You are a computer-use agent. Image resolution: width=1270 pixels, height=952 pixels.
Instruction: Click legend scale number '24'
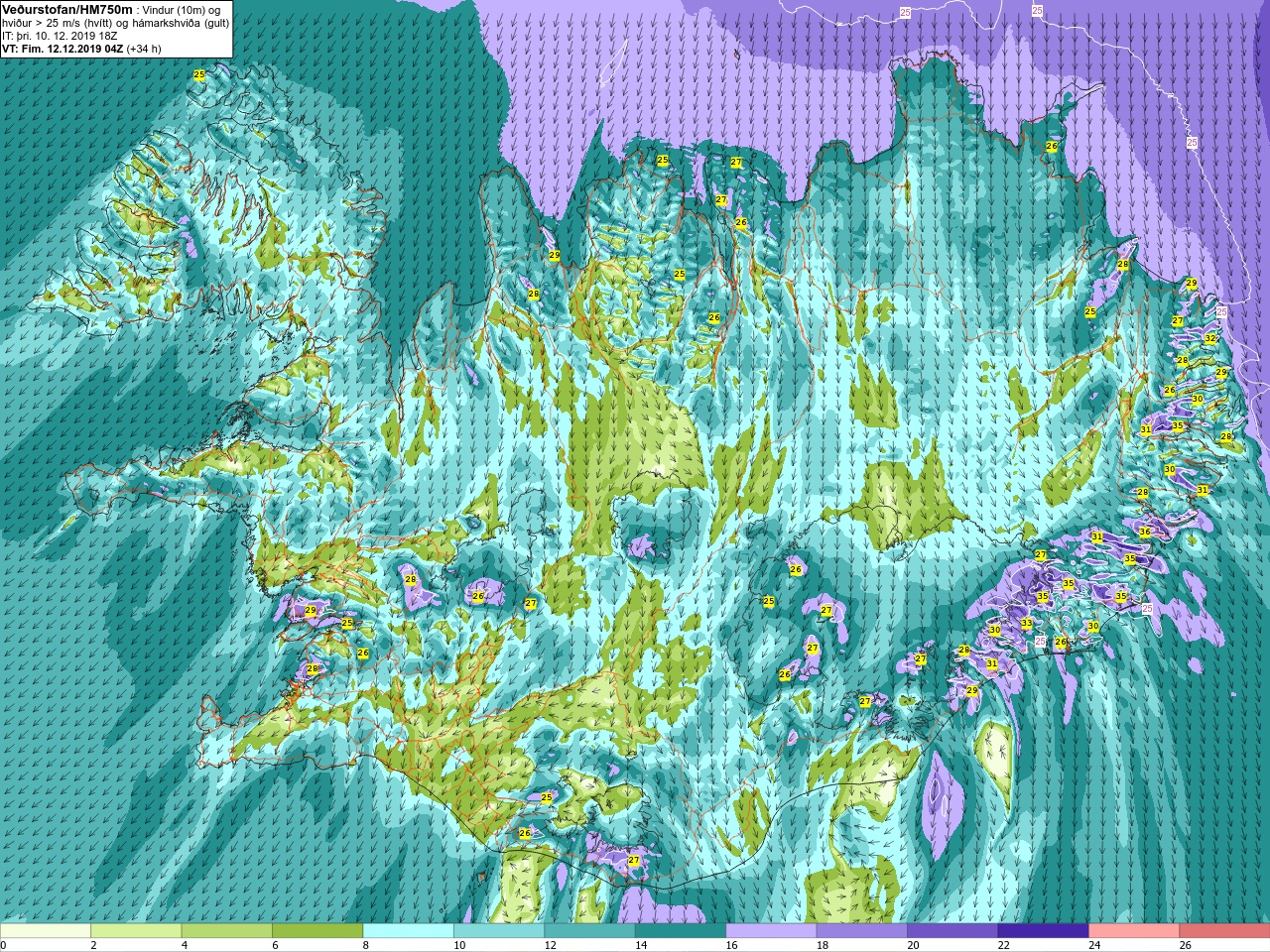tap(1094, 946)
